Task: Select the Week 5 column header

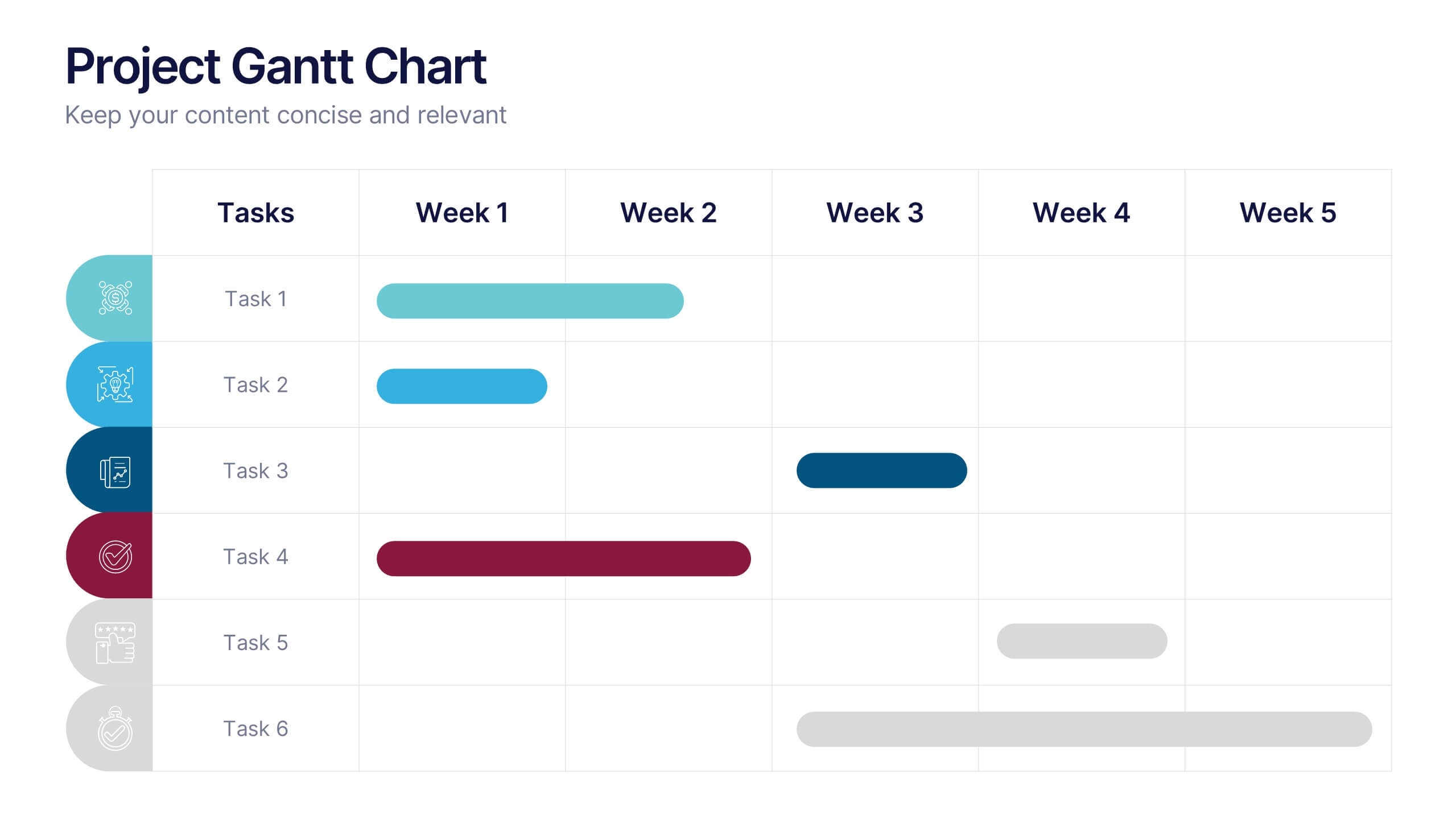Action: coord(1288,213)
